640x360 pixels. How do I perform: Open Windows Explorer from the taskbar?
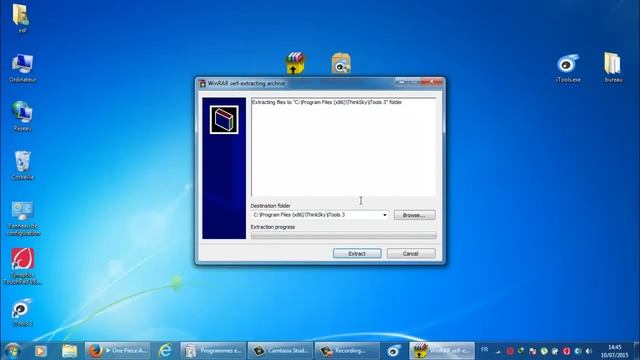[69, 351]
